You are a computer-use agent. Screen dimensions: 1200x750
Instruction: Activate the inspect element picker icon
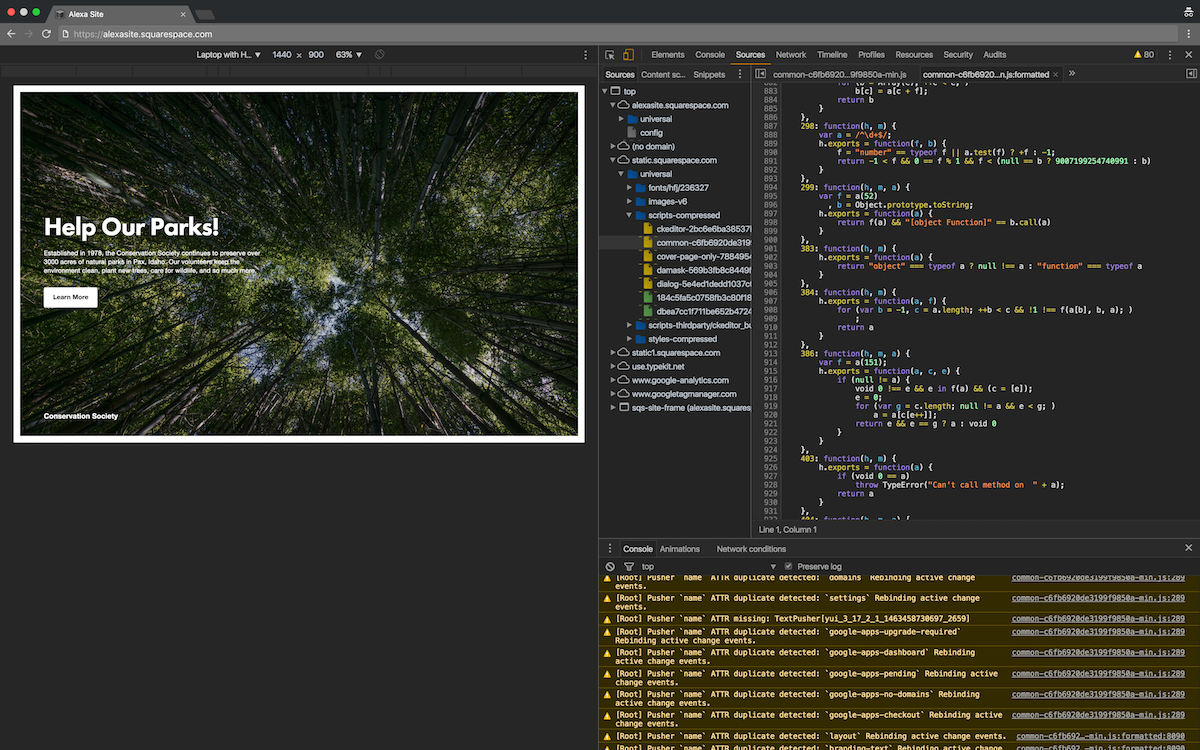610,55
